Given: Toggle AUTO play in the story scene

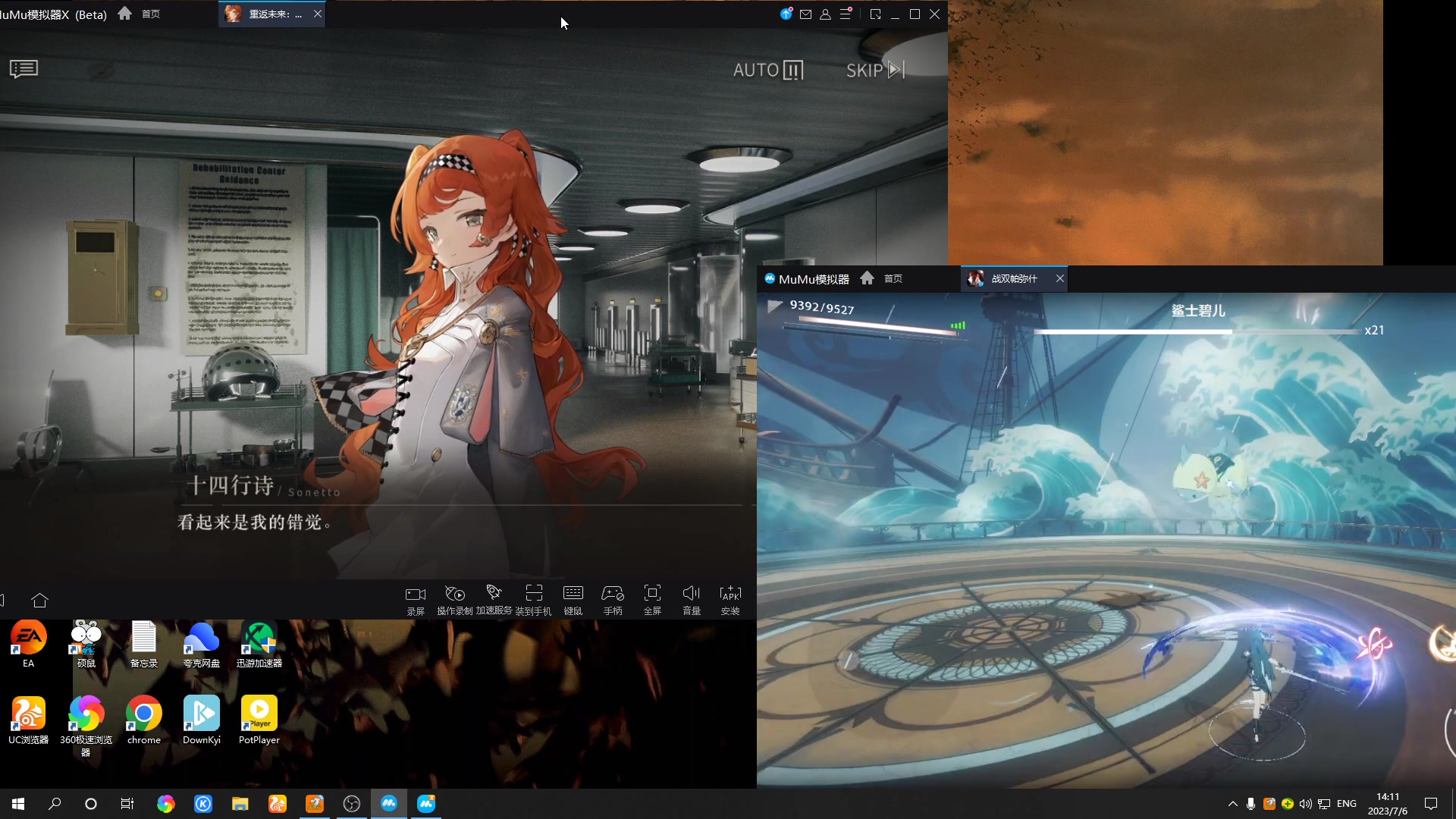Looking at the screenshot, I should (768, 71).
